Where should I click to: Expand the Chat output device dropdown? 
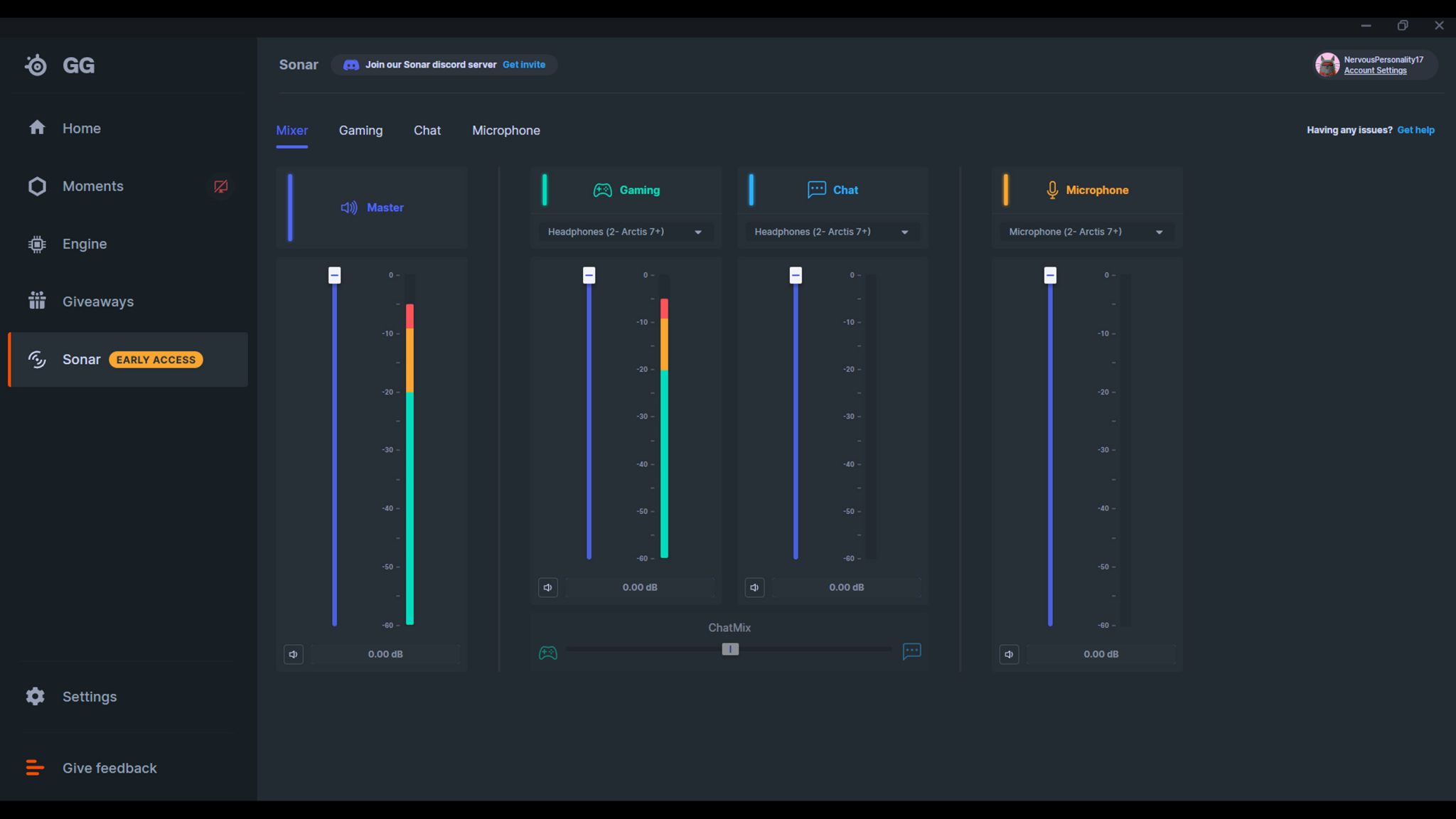832,232
